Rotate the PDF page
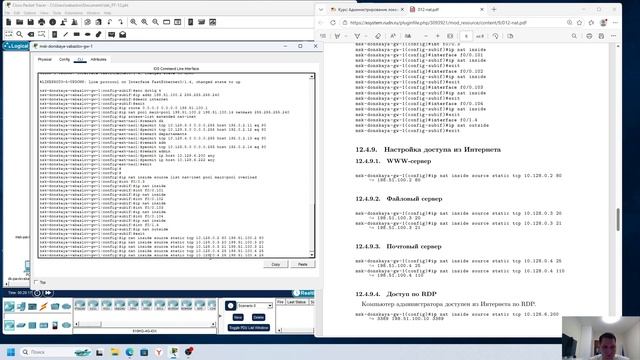Viewport: 640px width, 360px height. point(495,36)
